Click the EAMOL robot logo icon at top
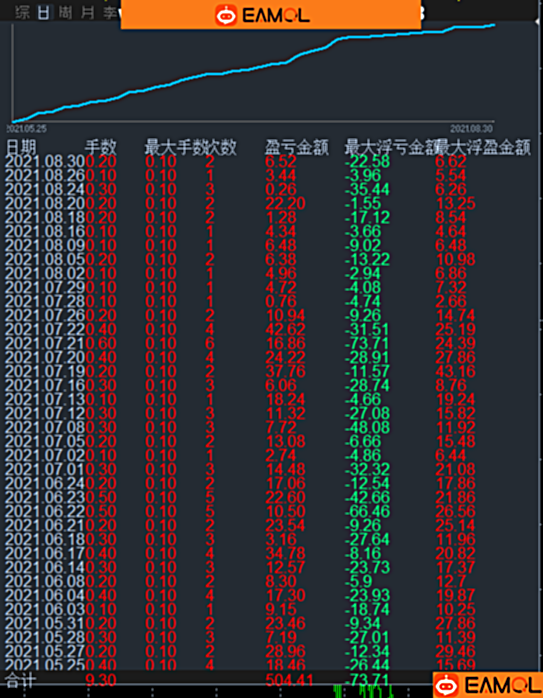The height and width of the screenshot is (698, 543). [226, 16]
